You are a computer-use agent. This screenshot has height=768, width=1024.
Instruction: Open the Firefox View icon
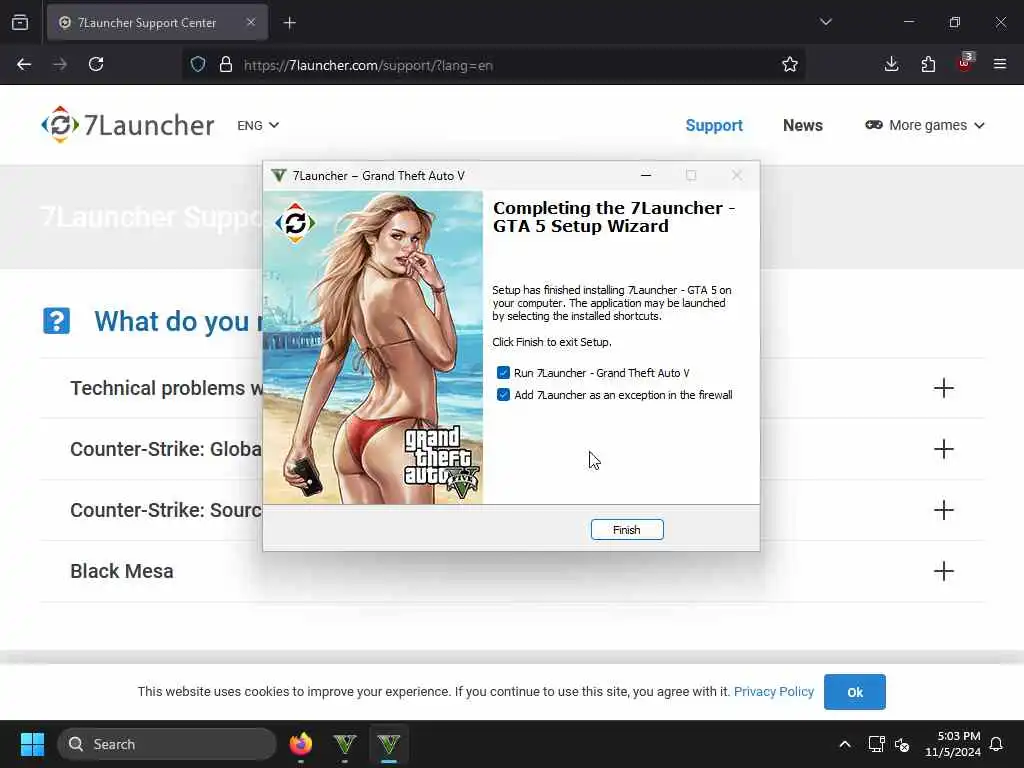click(20, 23)
